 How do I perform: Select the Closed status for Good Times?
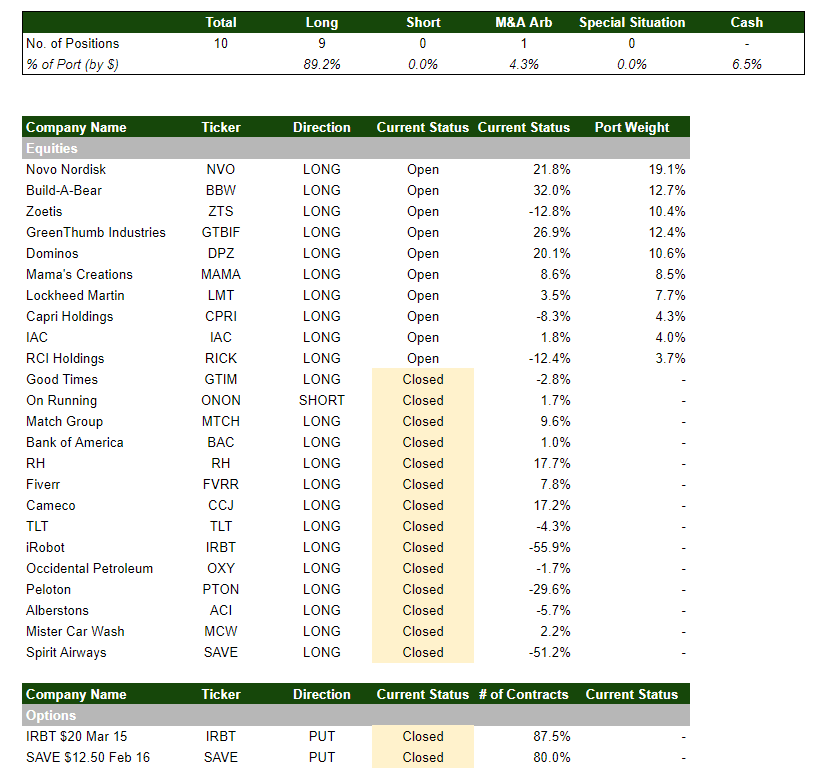click(423, 379)
